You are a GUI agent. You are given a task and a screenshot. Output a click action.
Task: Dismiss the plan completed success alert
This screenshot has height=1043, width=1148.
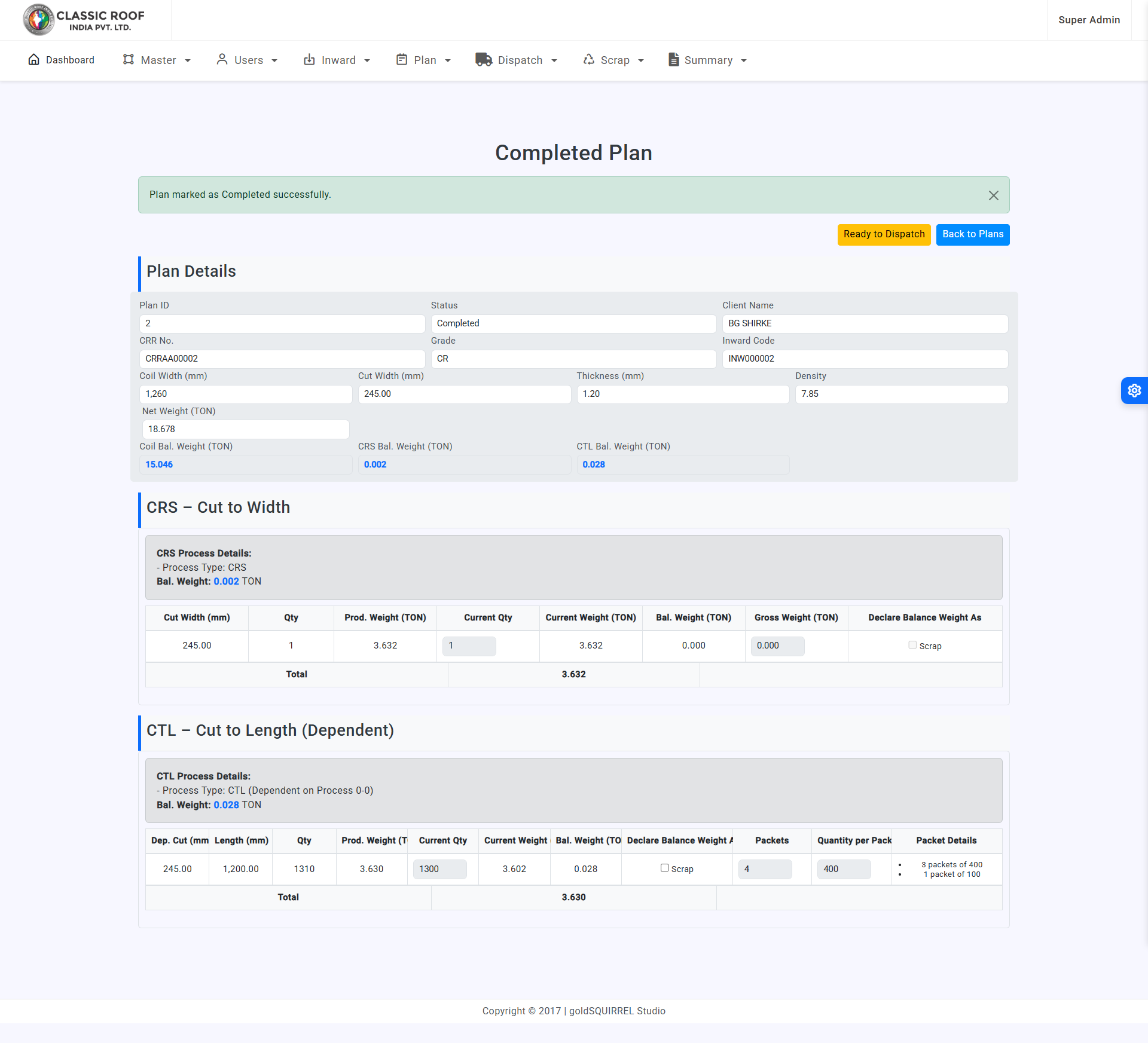pos(993,195)
